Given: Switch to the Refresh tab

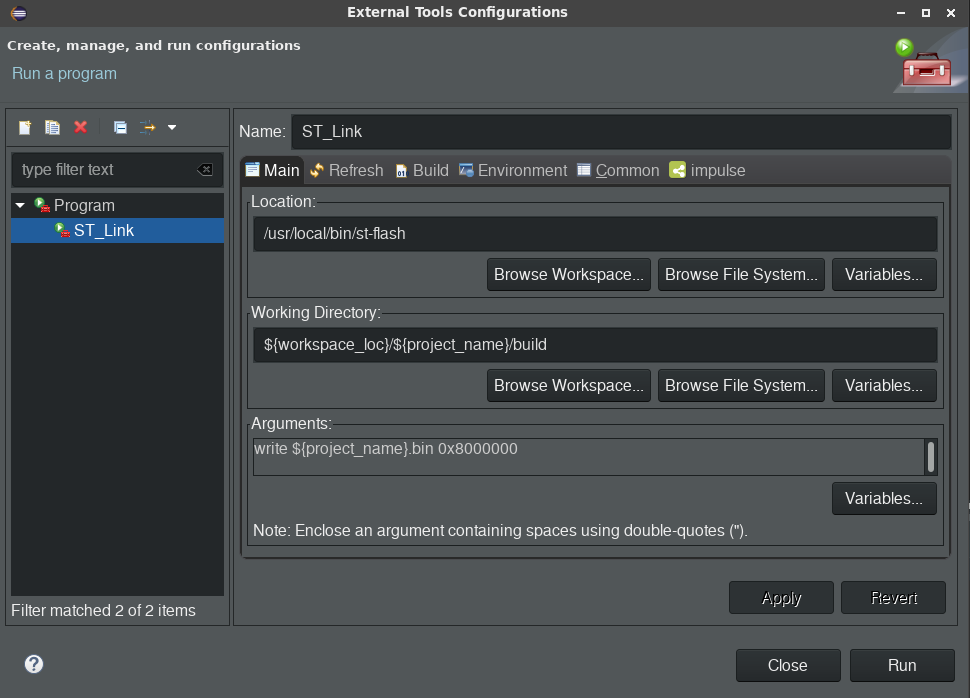Looking at the screenshot, I should tap(346, 170).
